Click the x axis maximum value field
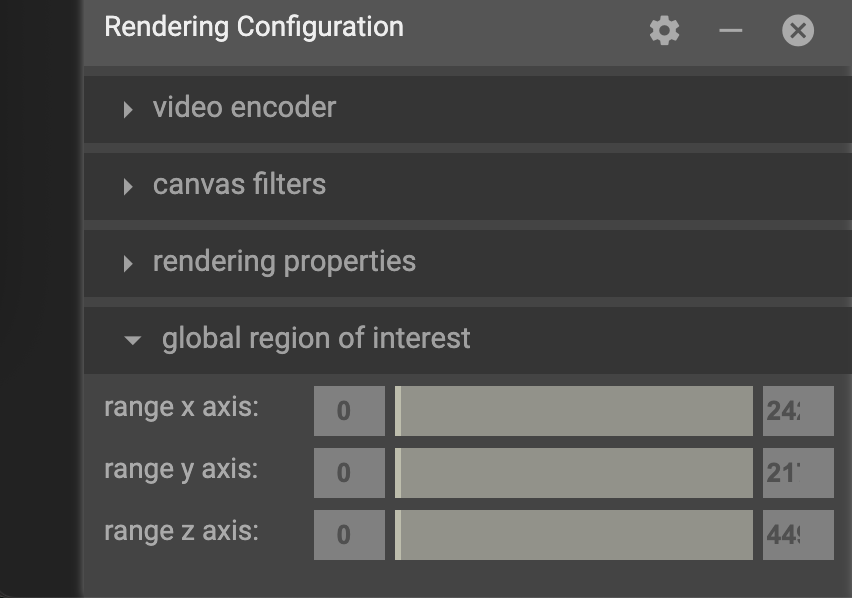This screenshot has width=852, height=598. click(798, 411)
